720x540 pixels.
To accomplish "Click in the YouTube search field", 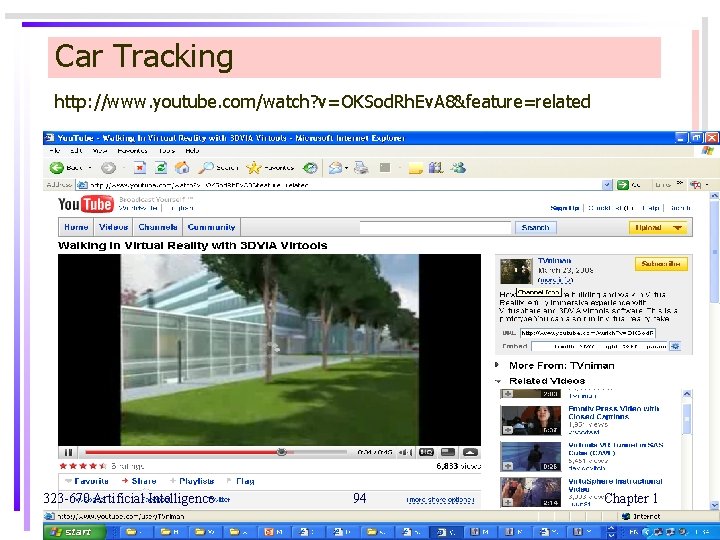I will pos(435,227).
